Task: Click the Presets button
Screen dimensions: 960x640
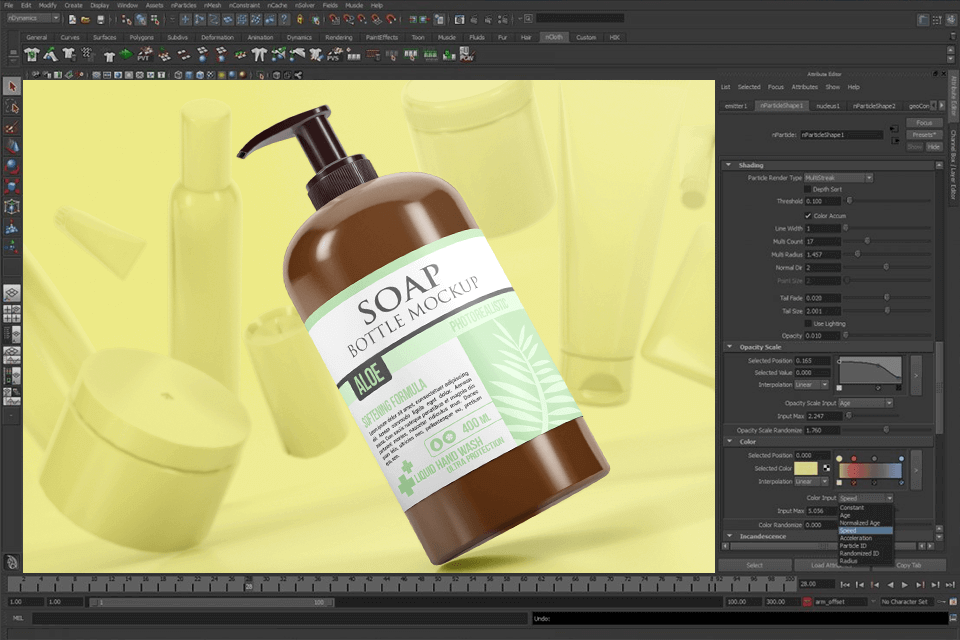Action: point(924,134)
